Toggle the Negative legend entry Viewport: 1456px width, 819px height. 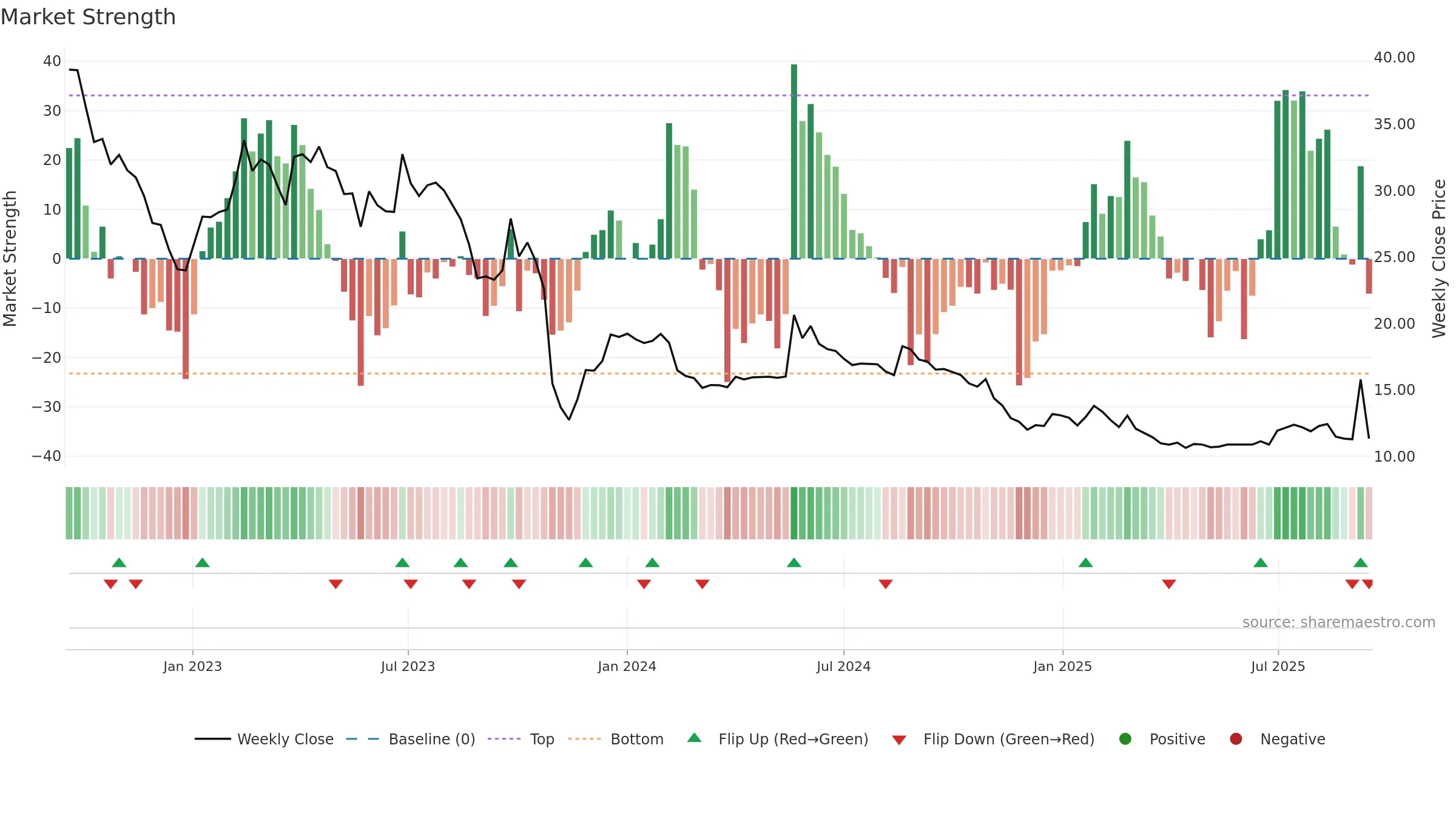(1277, 739)
